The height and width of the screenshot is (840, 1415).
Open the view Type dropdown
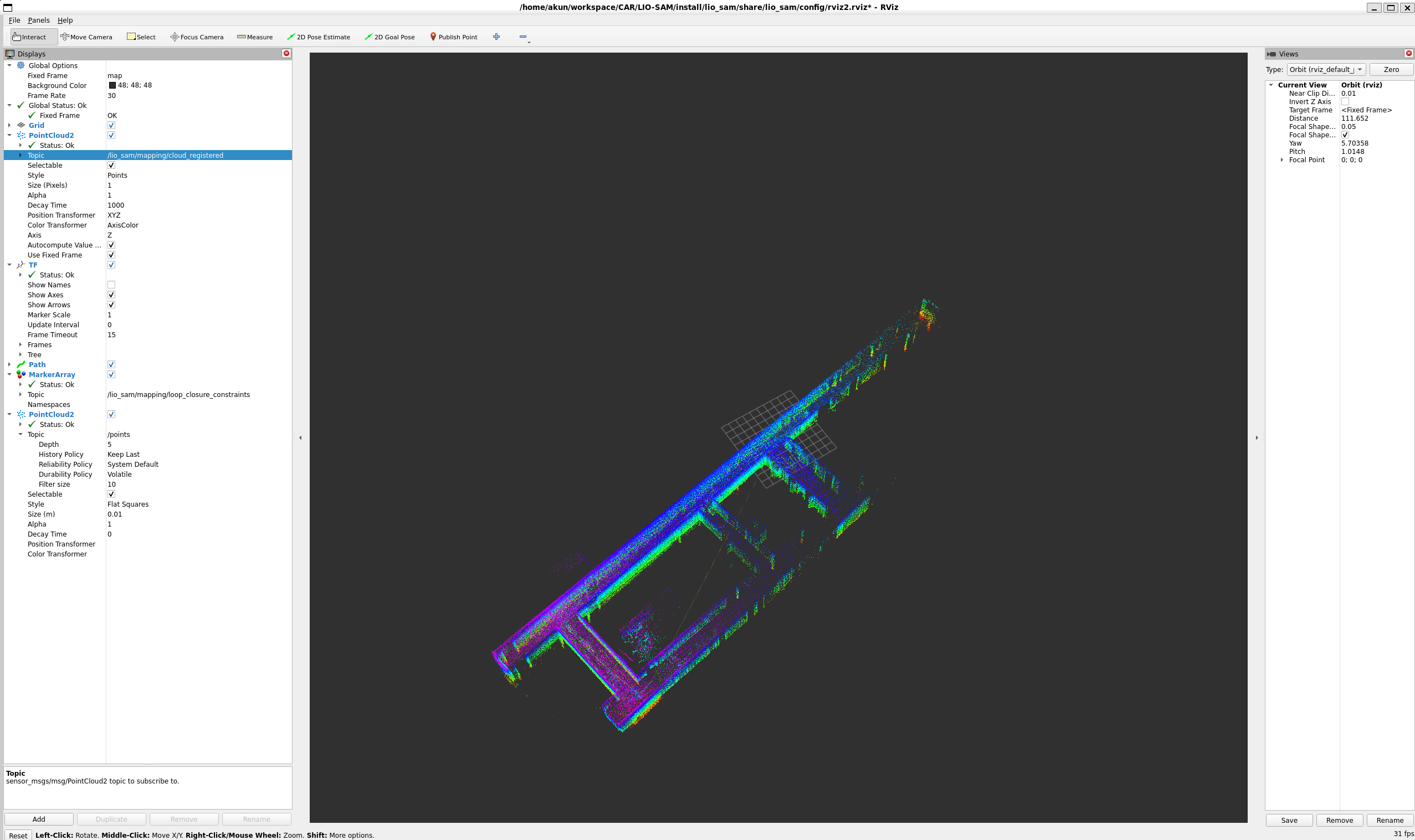(x=1326, y=70)
